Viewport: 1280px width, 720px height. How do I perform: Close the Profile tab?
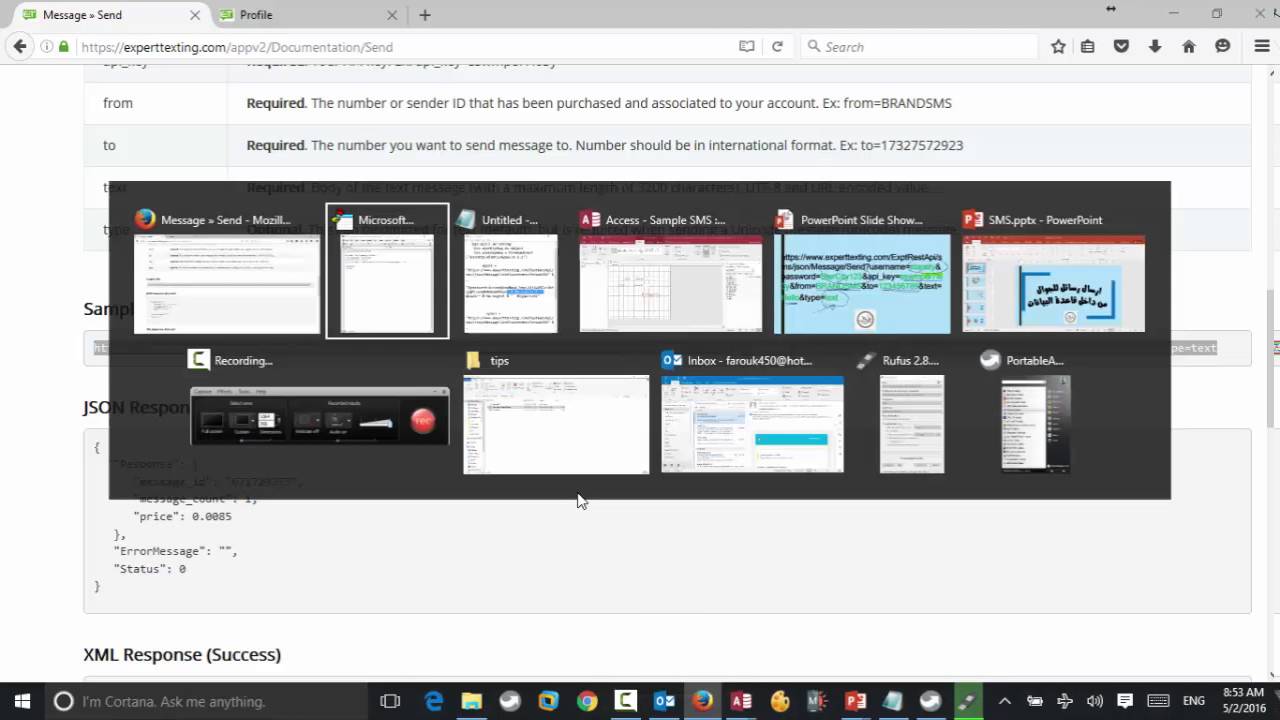pos(392,15)
